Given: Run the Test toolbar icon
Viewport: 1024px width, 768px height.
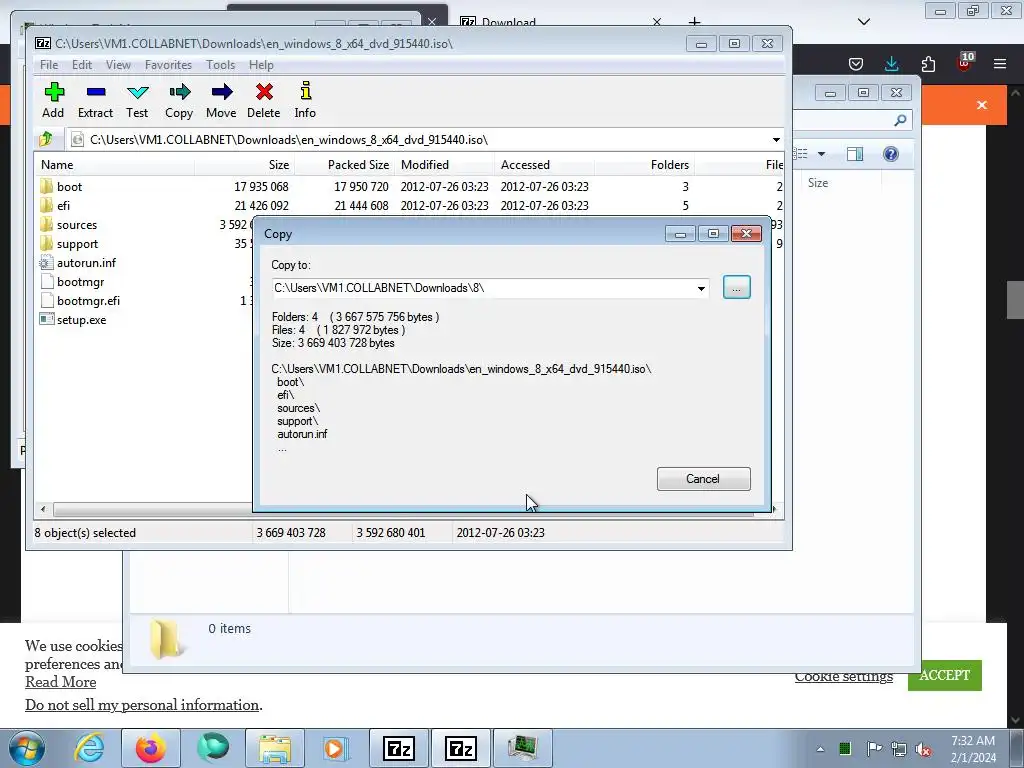Looking at the screenshot, I should (x=137, y=92).
